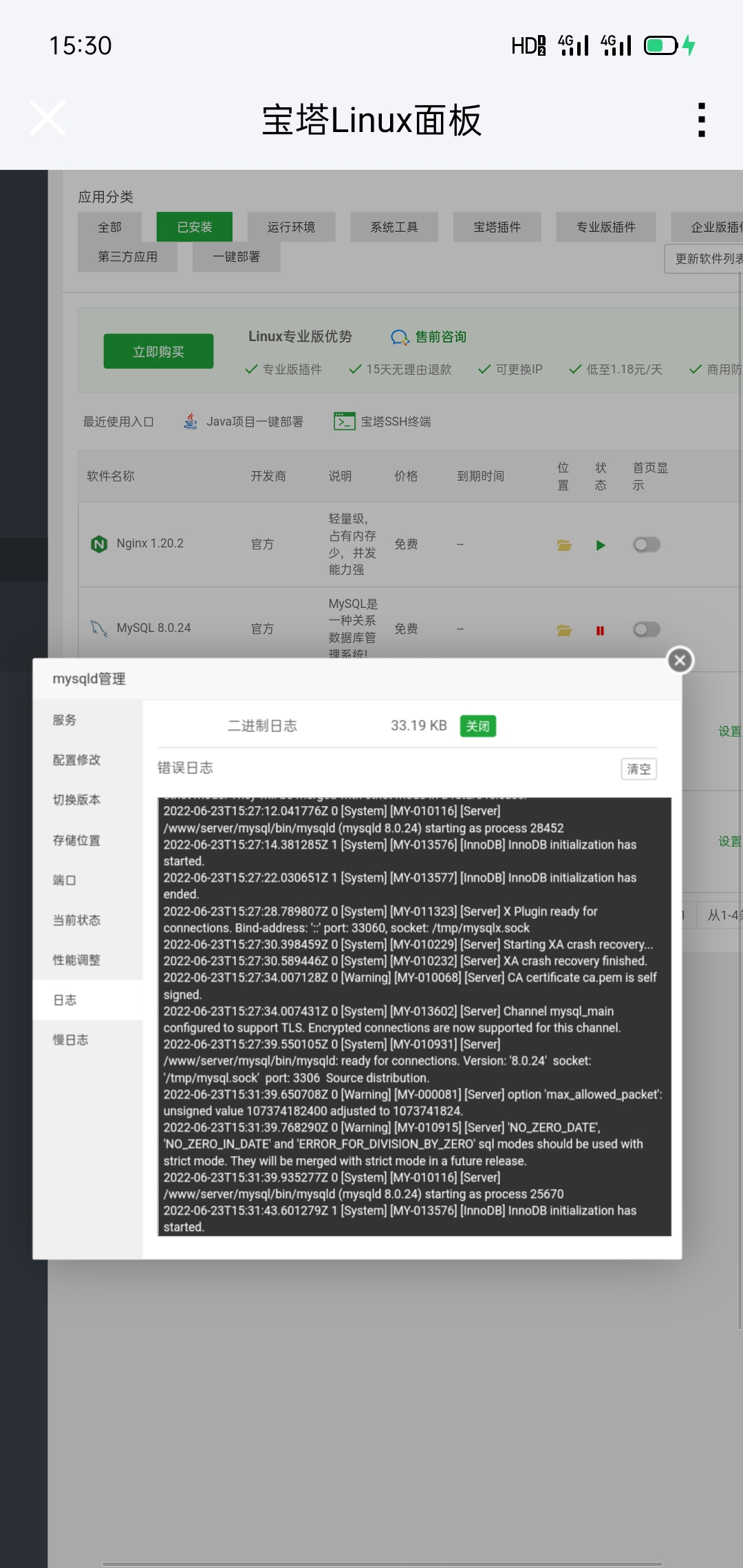Click the 低至1.18元/天 benefit text
The image size is (743, 1568).
click(x=624, y=369)
